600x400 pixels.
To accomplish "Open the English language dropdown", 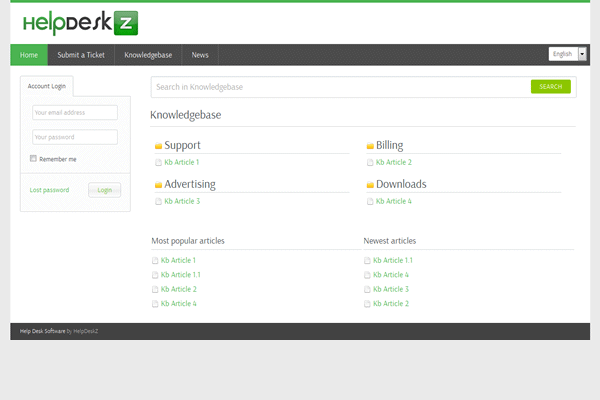I will 563,54.
